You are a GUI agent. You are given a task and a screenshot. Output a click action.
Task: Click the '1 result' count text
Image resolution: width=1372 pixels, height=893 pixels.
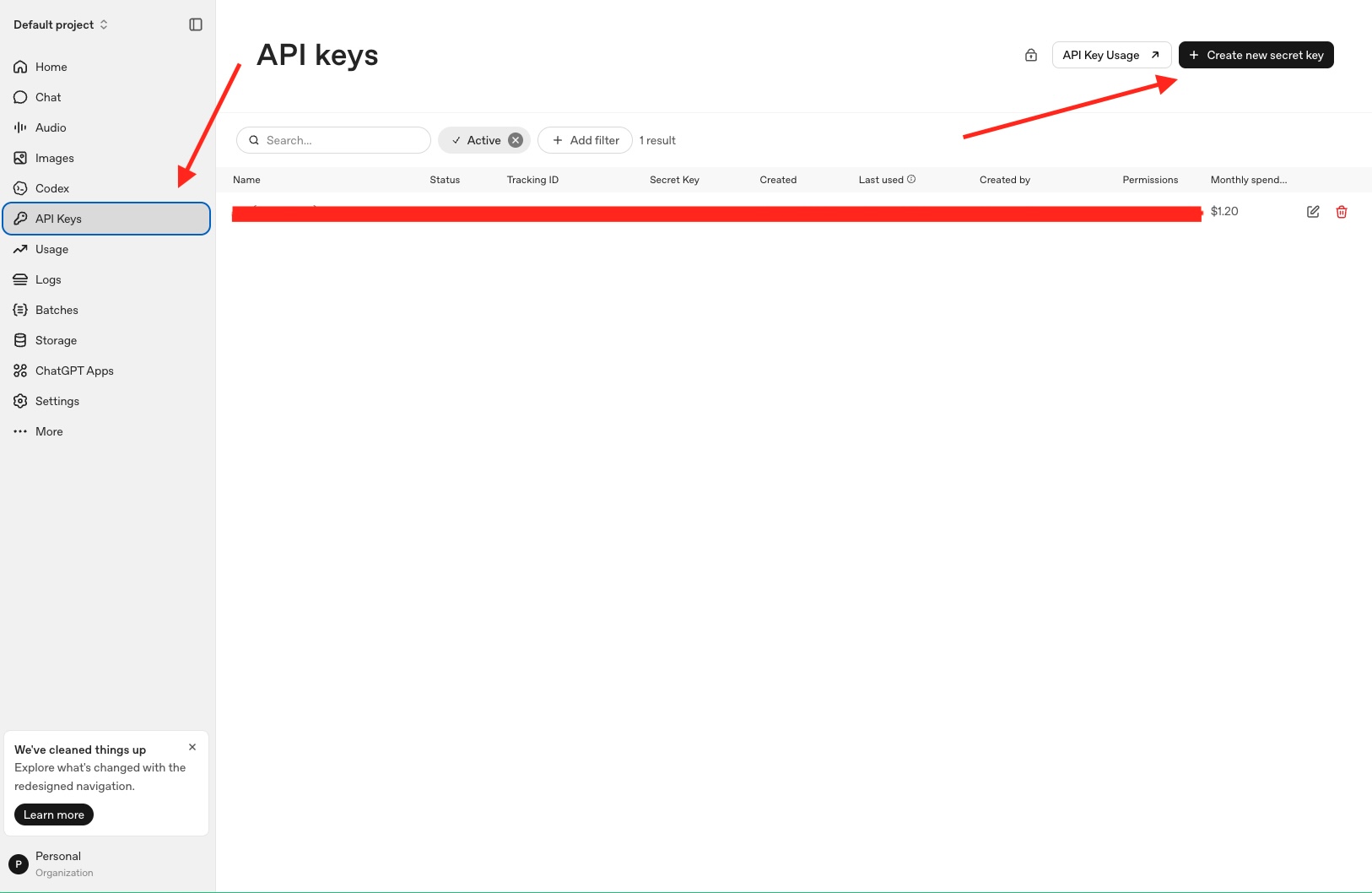[657, 140]
